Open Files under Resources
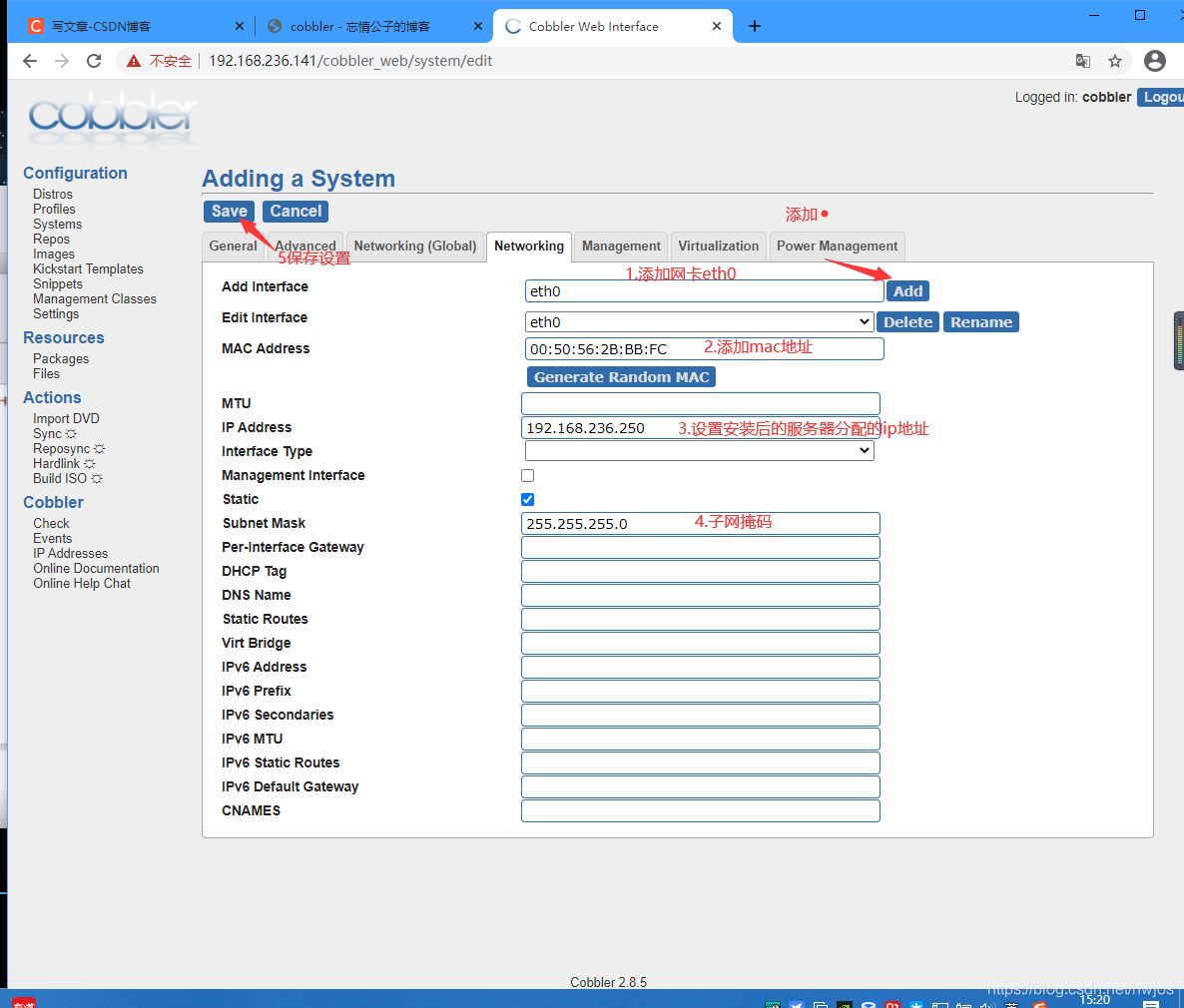 pyautogui.click(x=46, y=373)
